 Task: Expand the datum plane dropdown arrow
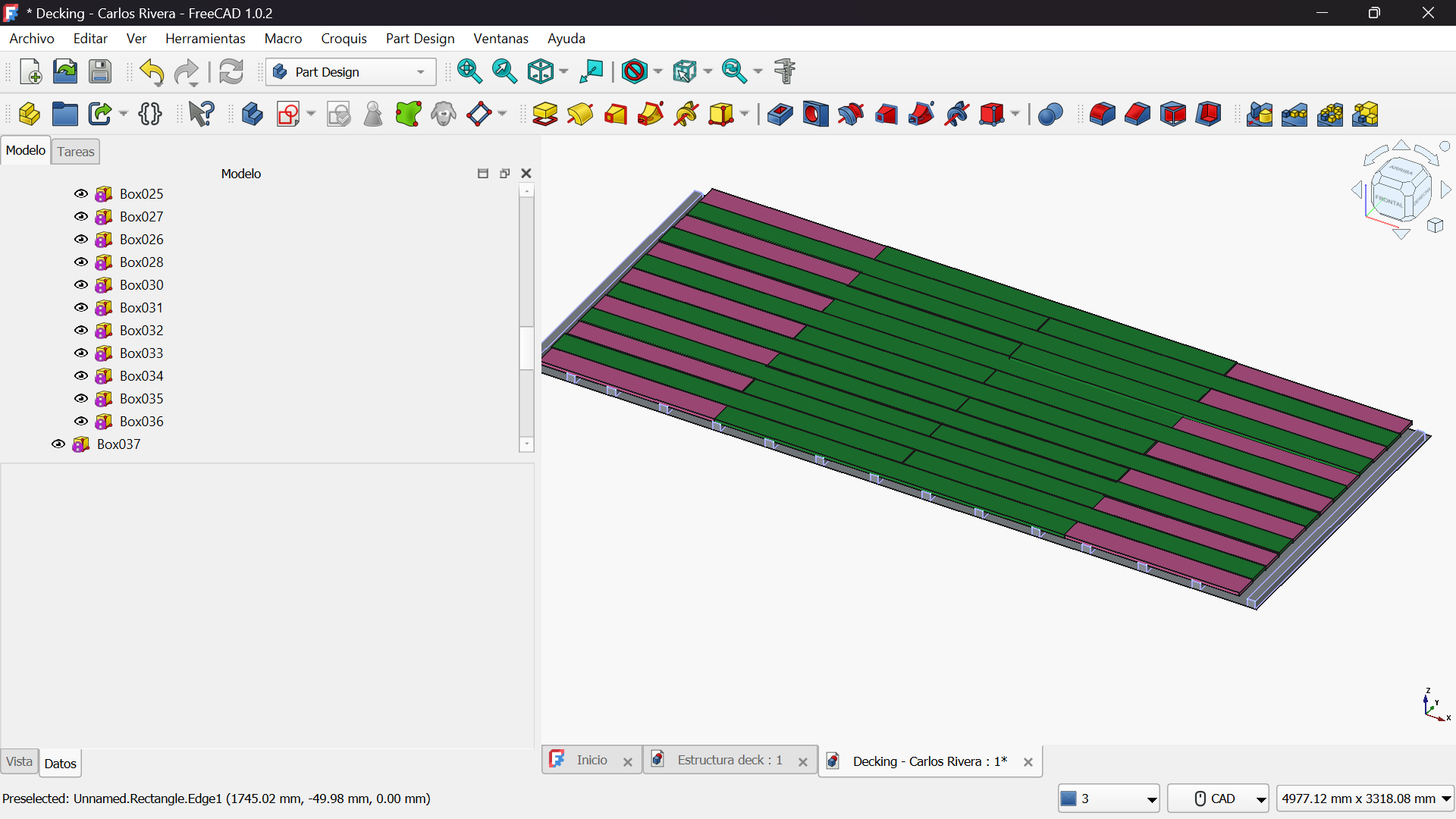point(502,115)
